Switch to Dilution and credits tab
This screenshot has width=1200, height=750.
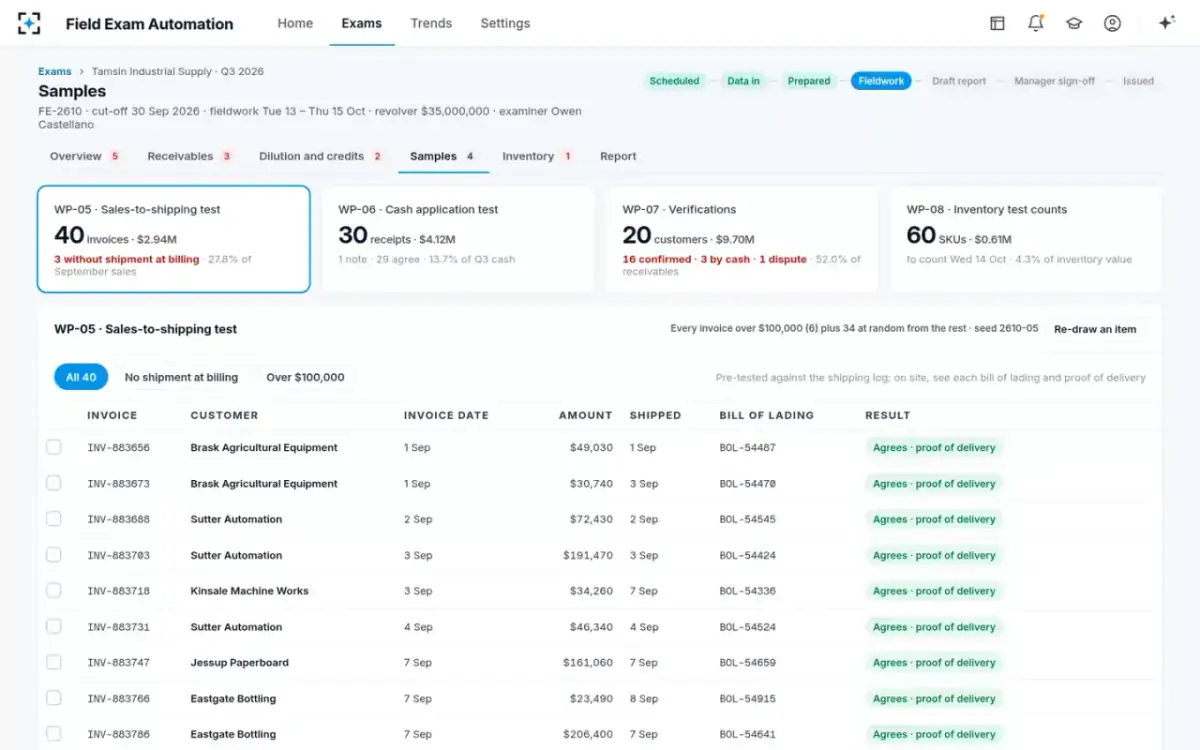(x=321, y=156)
